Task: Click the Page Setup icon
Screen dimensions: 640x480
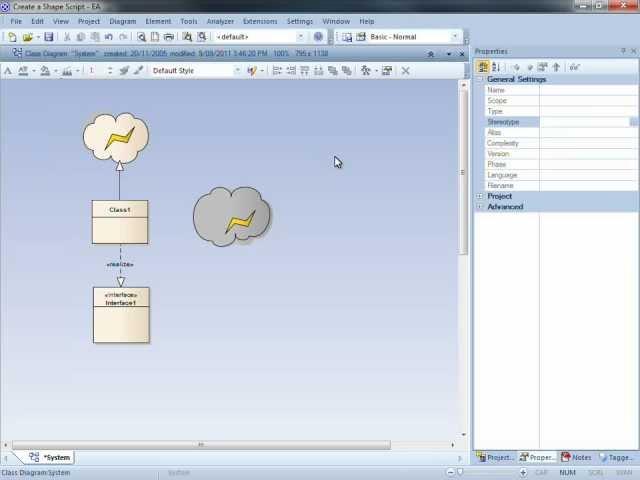Action: point(155,37)
